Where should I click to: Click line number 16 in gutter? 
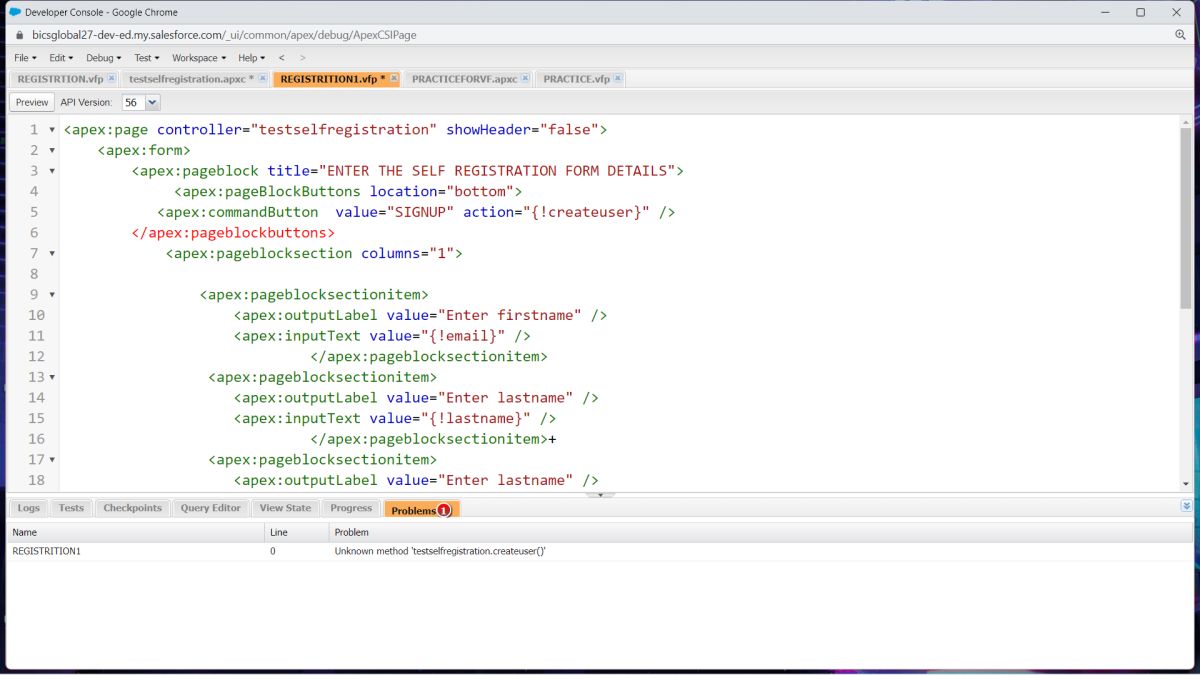click(x=35, y=438)
